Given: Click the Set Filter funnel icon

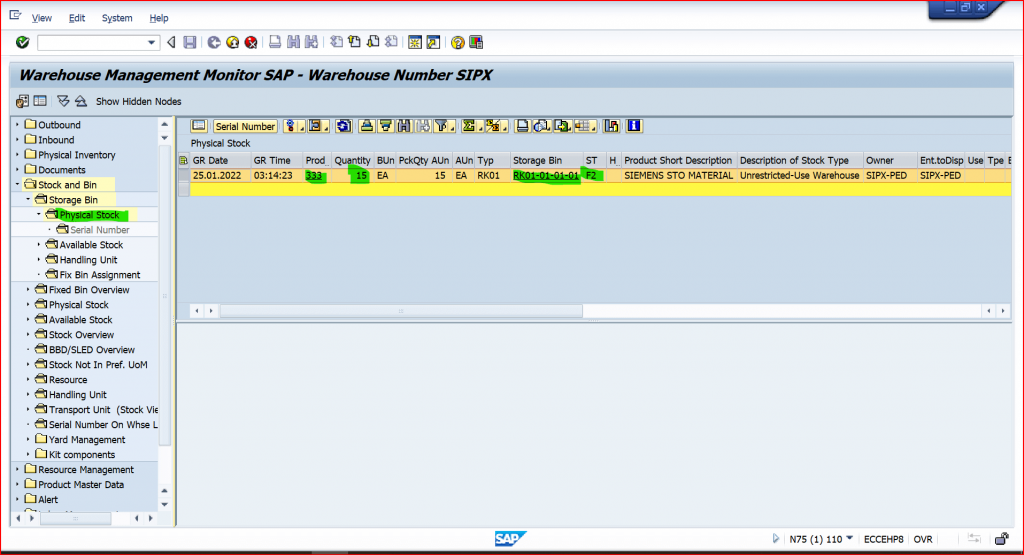Looking at the screenshot, I should 442,126.
